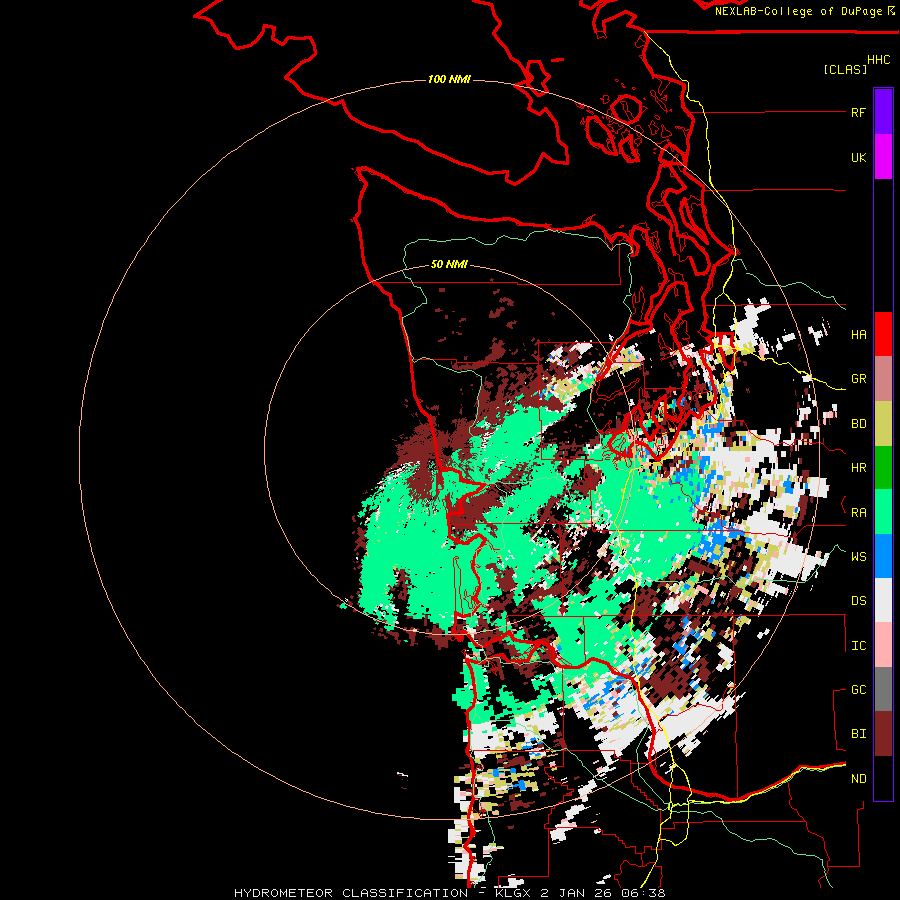Click the NEXLAB-College of DuPage credit text
Viewport: 900px width, 900px height.
pyautogui.click(x=798, y=11)
